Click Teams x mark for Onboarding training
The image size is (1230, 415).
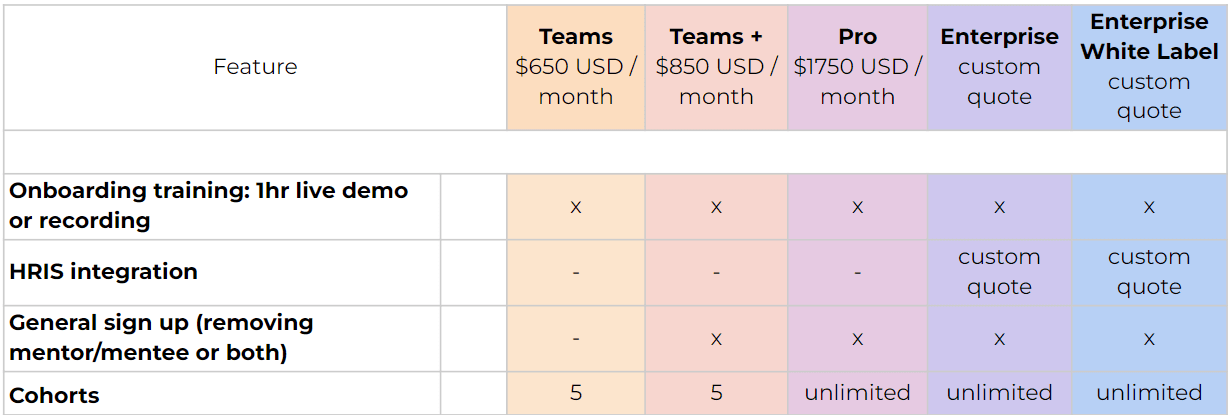coord(575,207)
